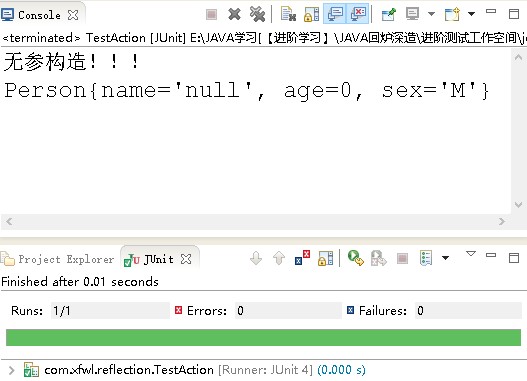Toggle Show Failures Only in JUnit
The height and width of the screenshot is (381, 527).
pos(302,258)
